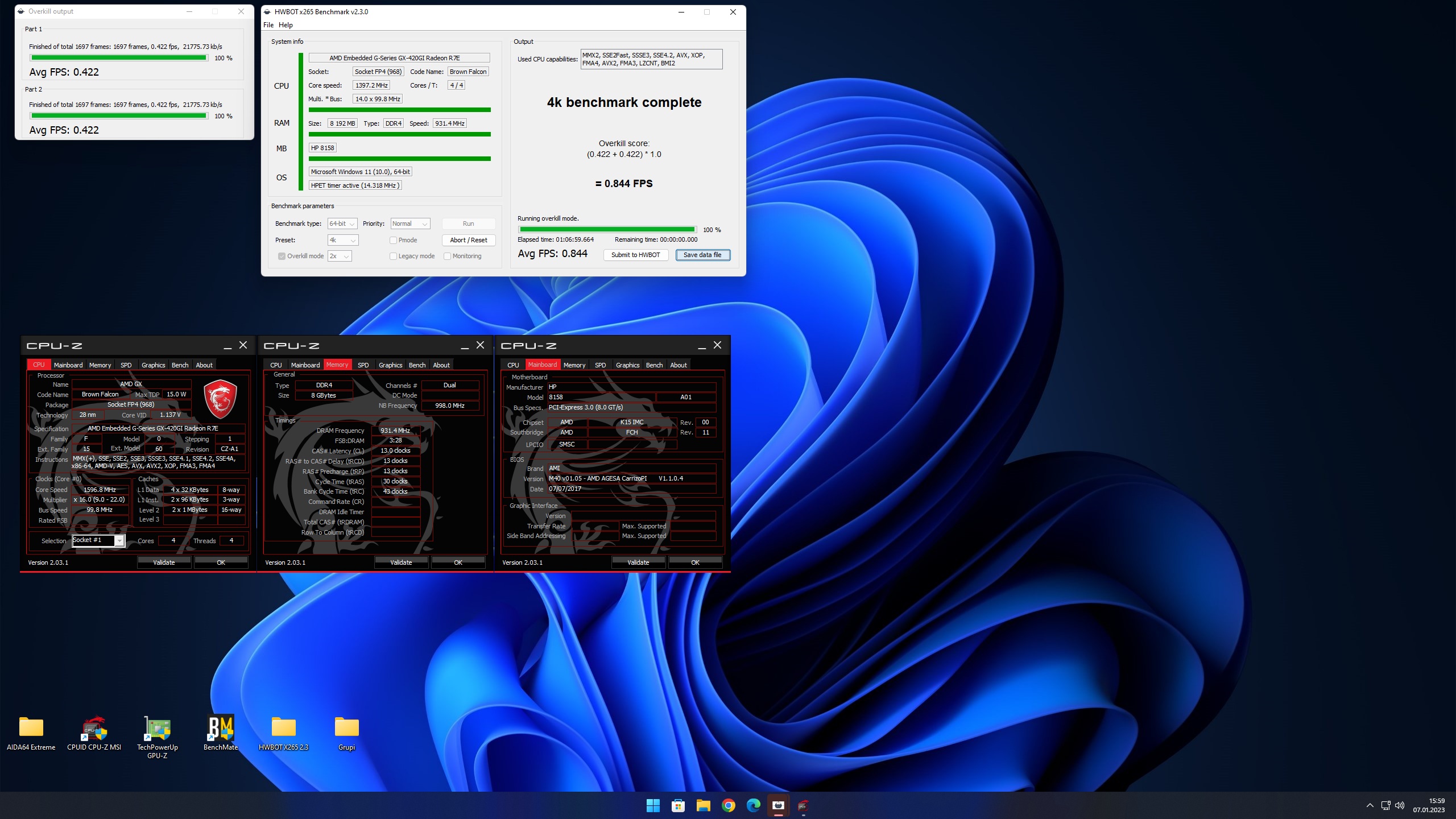This screenshot has height=819, width=1456.
Task: Open network status tray icon
Action: point(1385,805)
